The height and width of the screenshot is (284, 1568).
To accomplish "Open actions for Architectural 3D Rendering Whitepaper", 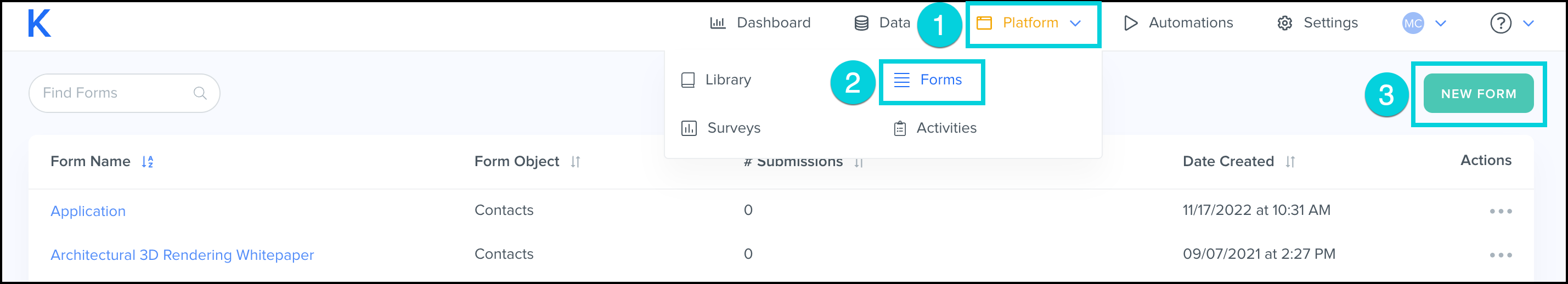I will pos(1501,255).
